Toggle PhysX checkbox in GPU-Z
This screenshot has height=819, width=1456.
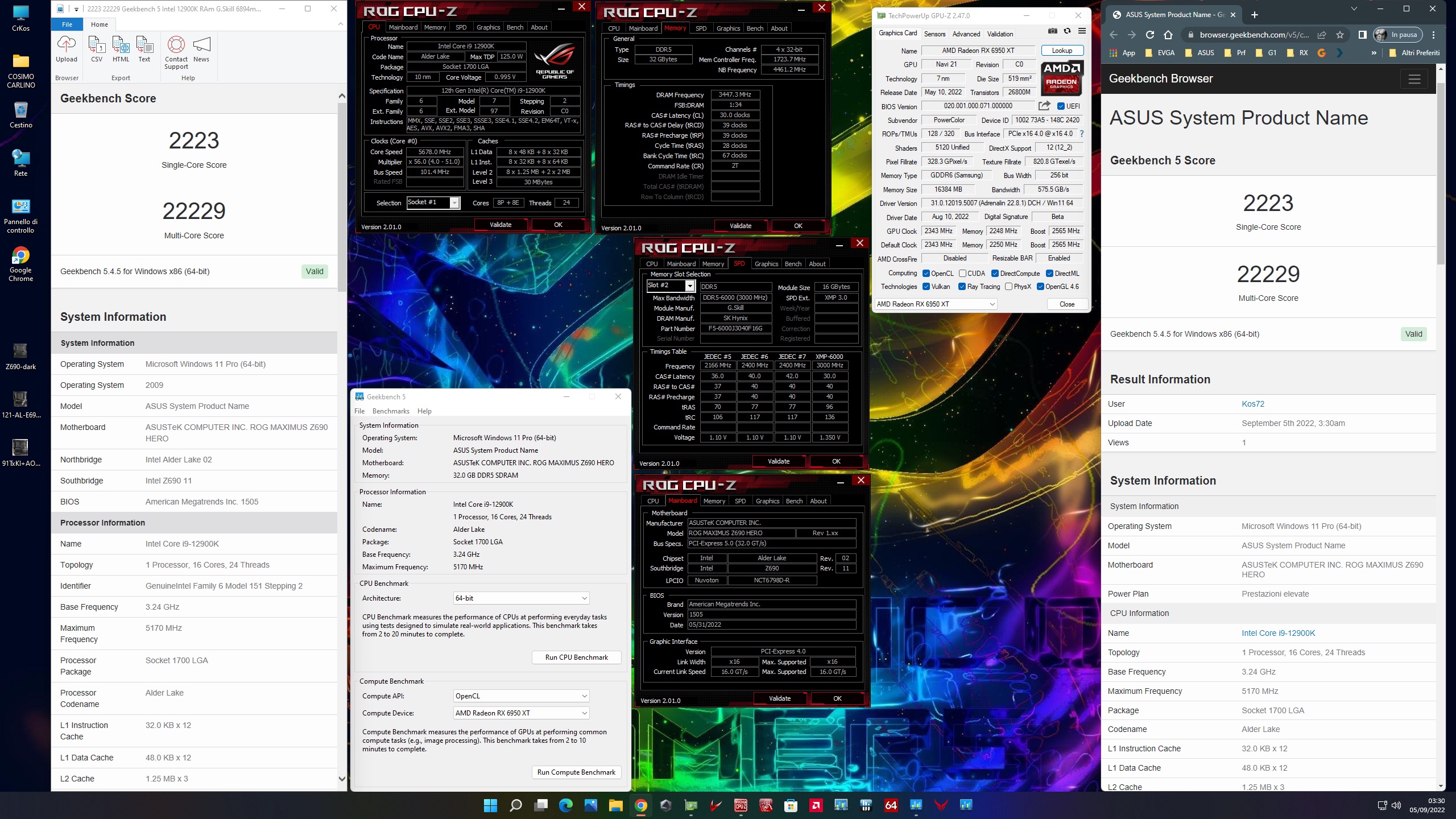pyautogui.click(x=1008, y=287)
